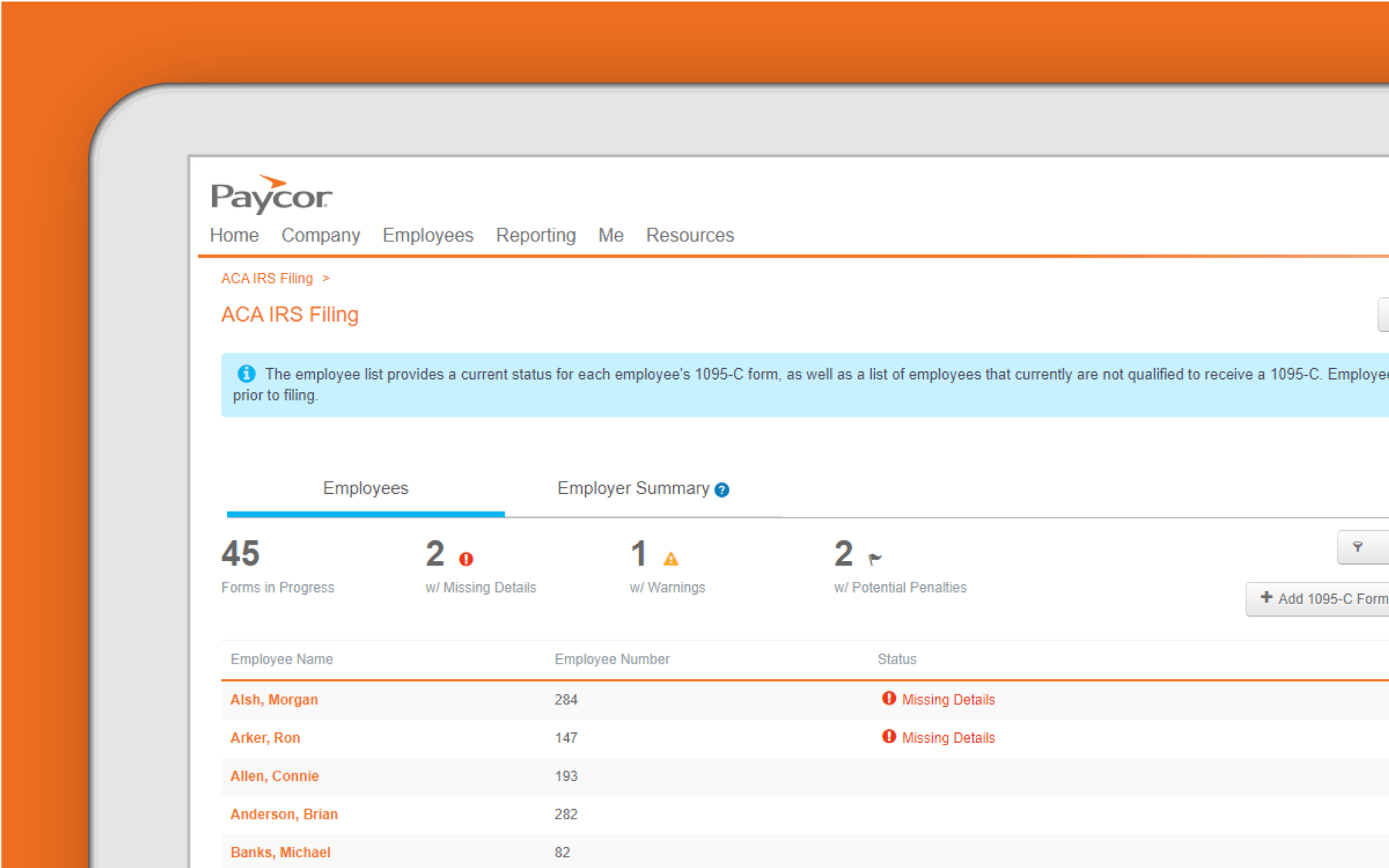Click Add 1095-C Form button
The height and width of the screenshot is (868, 1389).
(x=1318, y=599)
